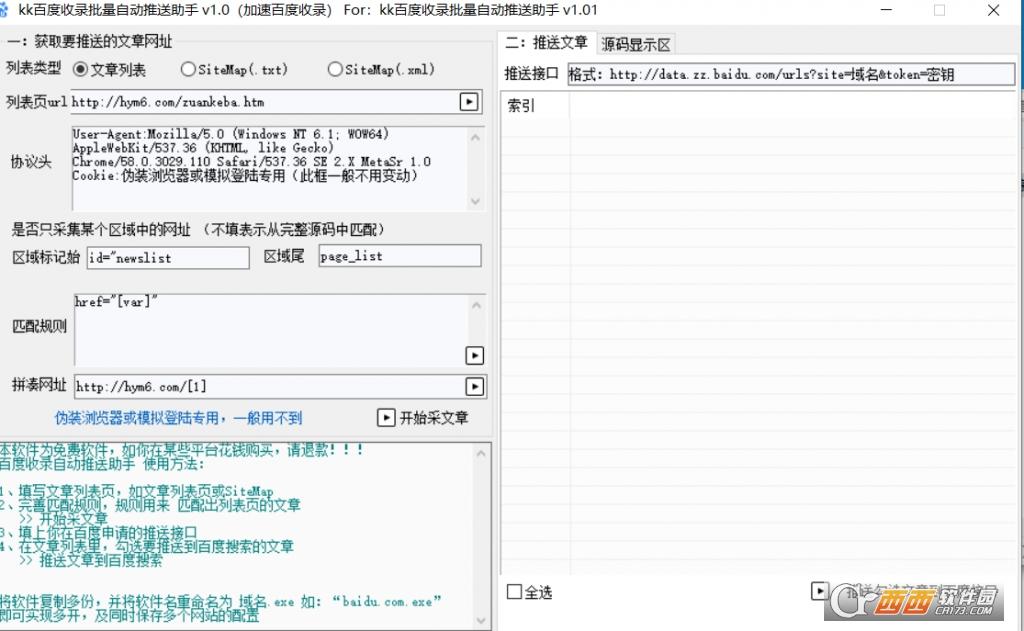Click inside the 匹配规则 text area
The height and width of the screenshot is (631, 1024).
pyautogui.click(x=270, y=330)
